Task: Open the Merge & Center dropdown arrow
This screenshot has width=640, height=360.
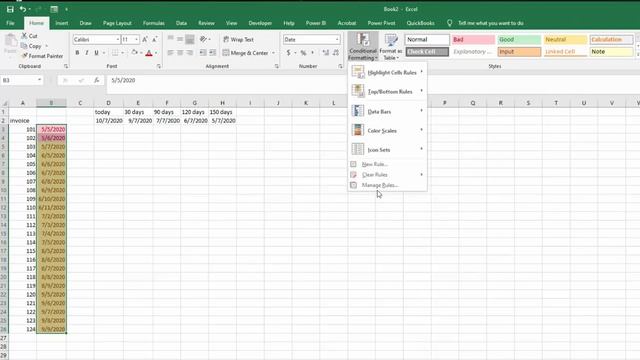Action: [273, 53]
